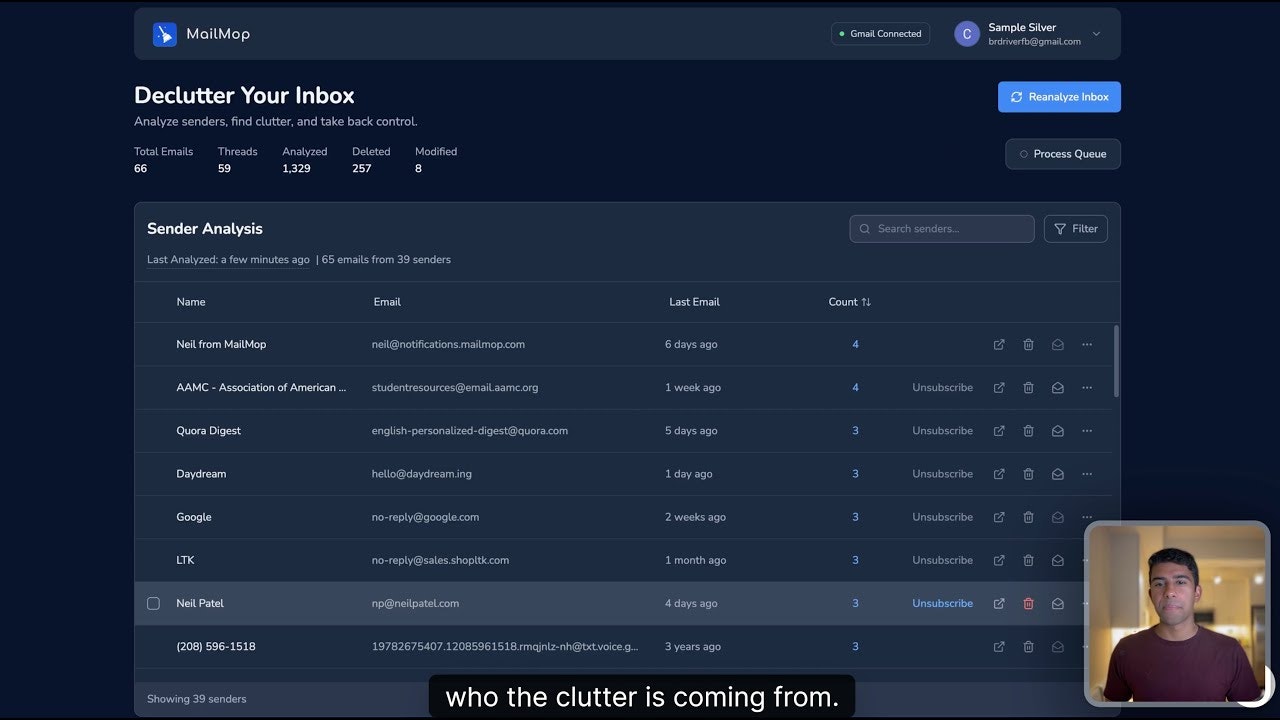Open external link for Quora Digest
The image size is (1280, 720).
[999, 431]
